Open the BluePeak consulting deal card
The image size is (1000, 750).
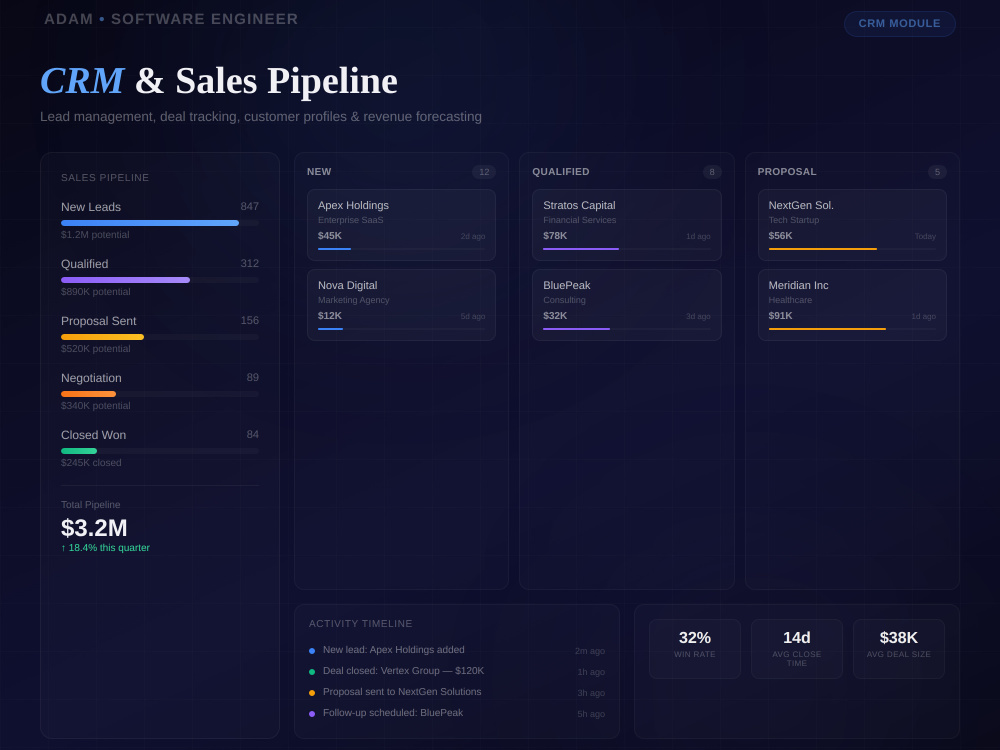(x=626, y=305)
